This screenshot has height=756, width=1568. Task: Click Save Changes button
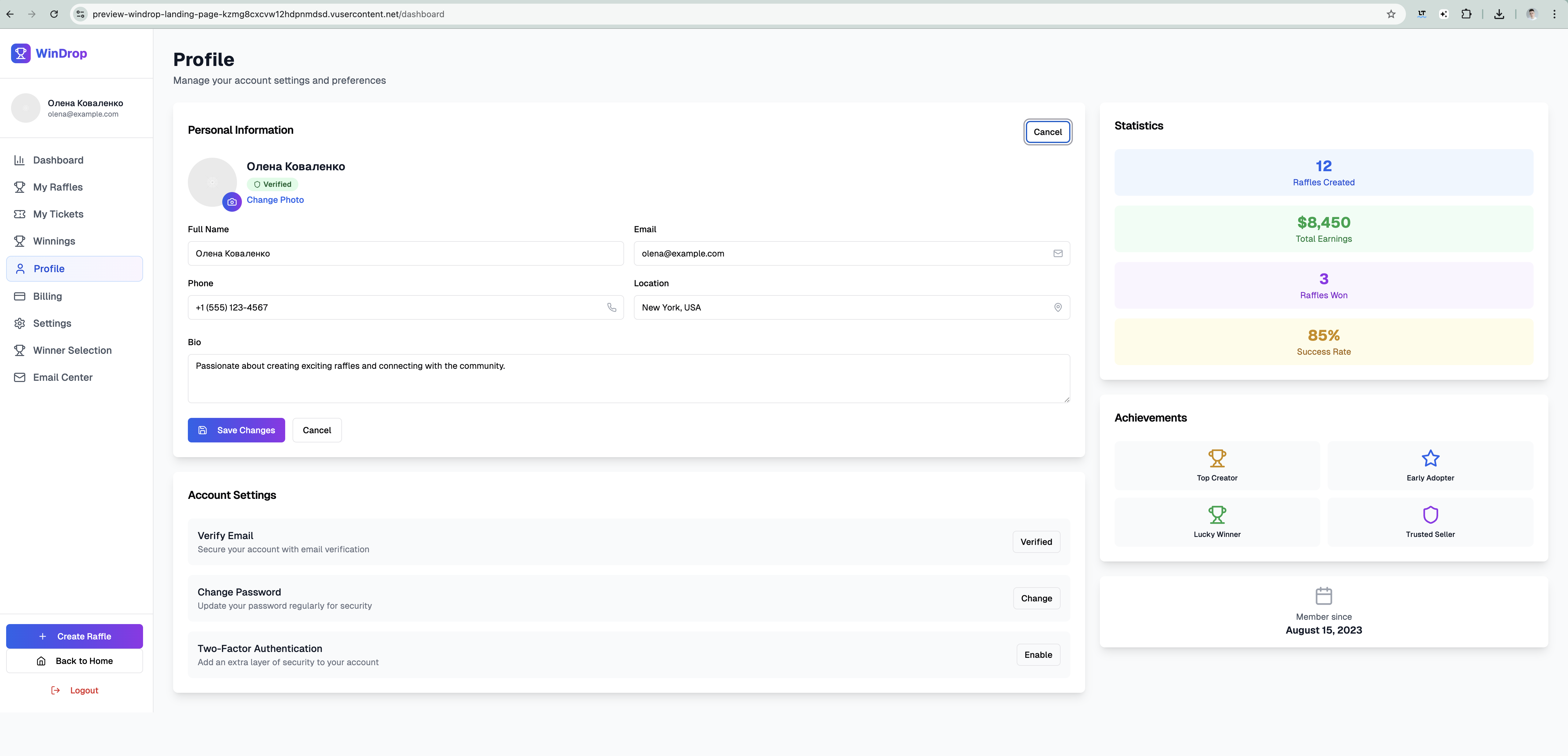(x=236, y=430)
